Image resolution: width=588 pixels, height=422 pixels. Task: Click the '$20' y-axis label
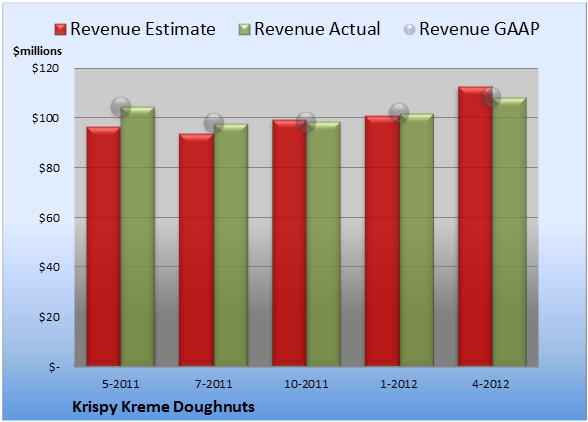click(49, 317)
